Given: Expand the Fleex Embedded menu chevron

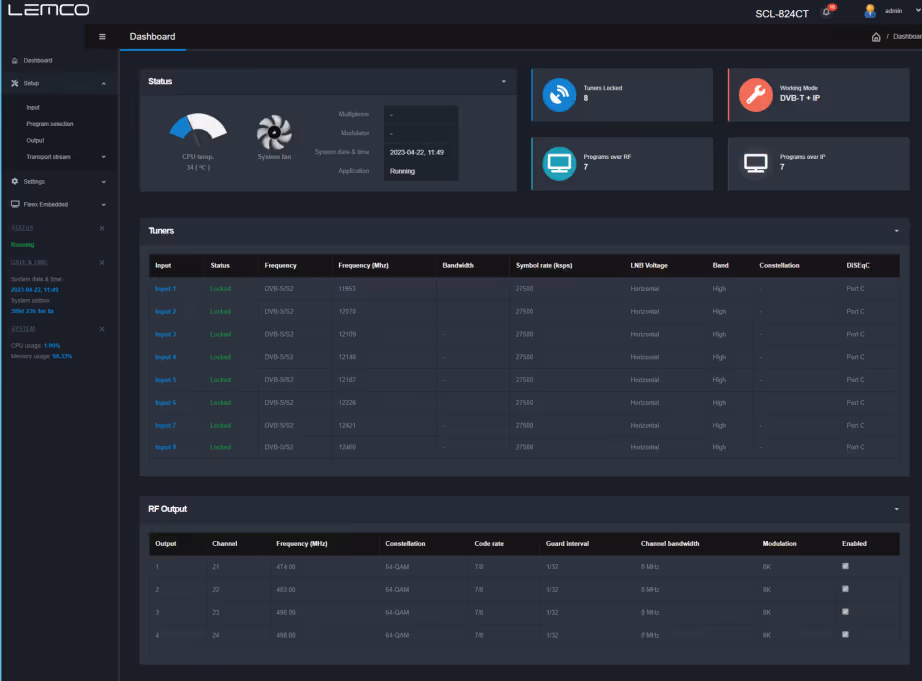Looking at the screenshot, I should (103, 205).
